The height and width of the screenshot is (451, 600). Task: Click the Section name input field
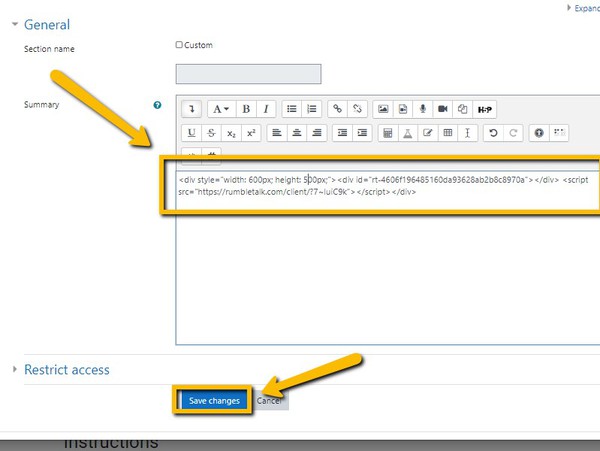click(x=248, y=74)
